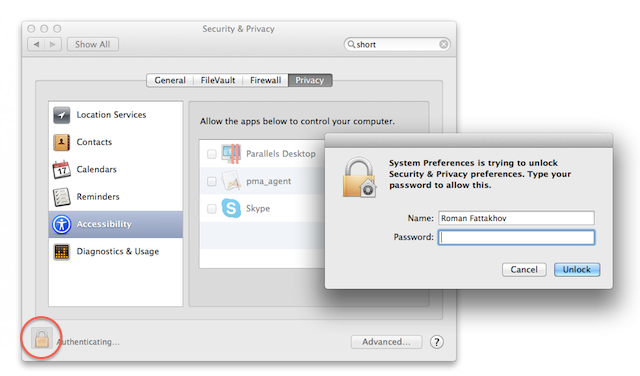Image resolution: width=640 pixels, height=376 pixels.
Task: Enable the Parallels Desktop checkbox
Action: (x=211, y=154)
